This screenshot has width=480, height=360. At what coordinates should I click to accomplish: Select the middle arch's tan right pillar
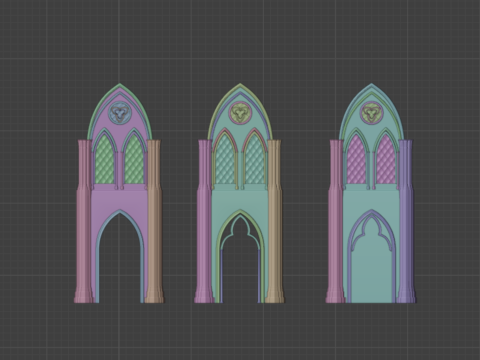coord(275,221)
